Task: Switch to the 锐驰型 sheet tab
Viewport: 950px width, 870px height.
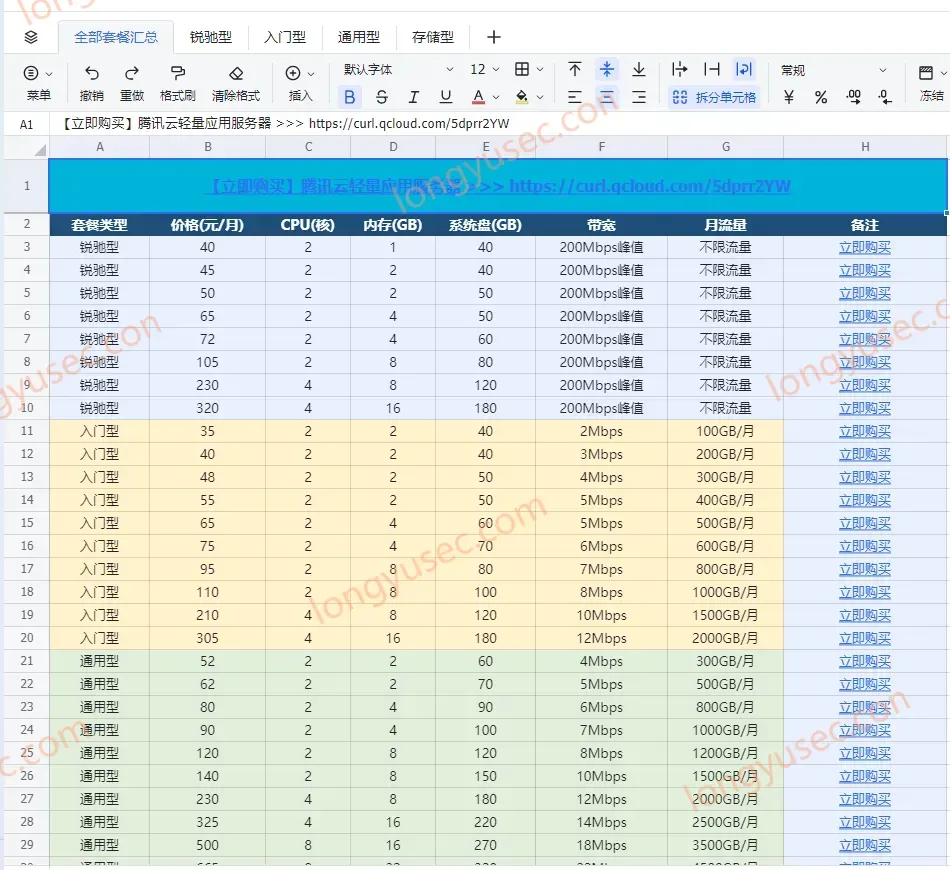Action: (x=211, y=38)
